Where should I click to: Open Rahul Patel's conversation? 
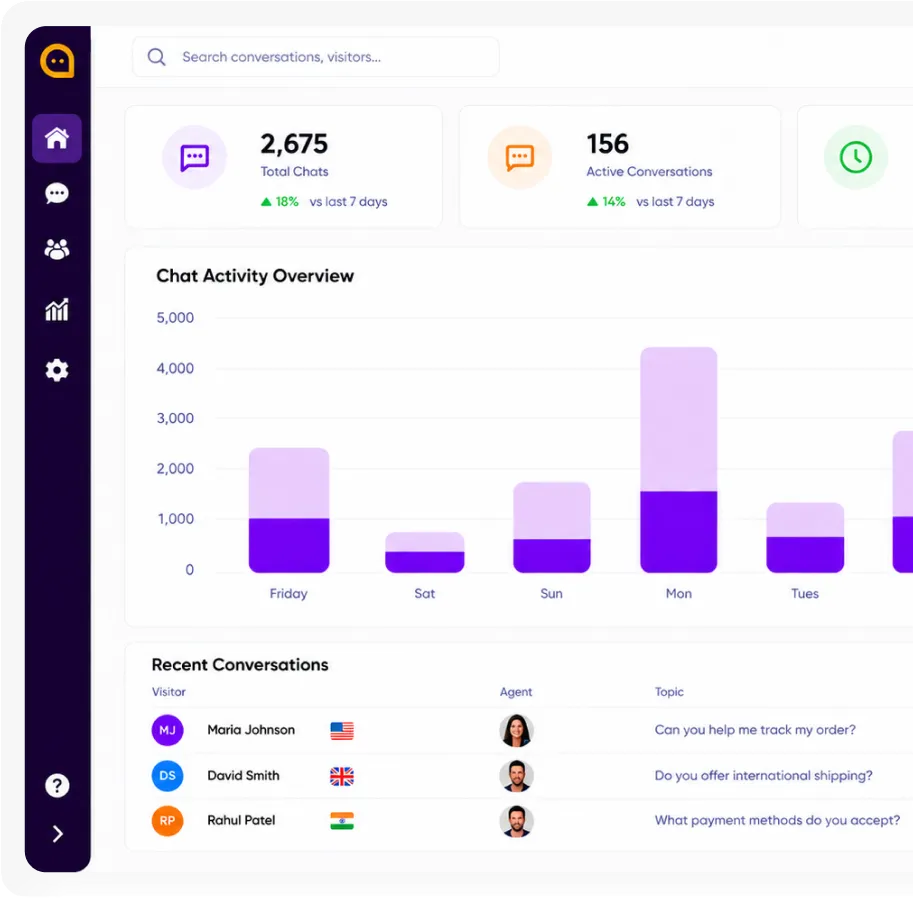[241, 821]
